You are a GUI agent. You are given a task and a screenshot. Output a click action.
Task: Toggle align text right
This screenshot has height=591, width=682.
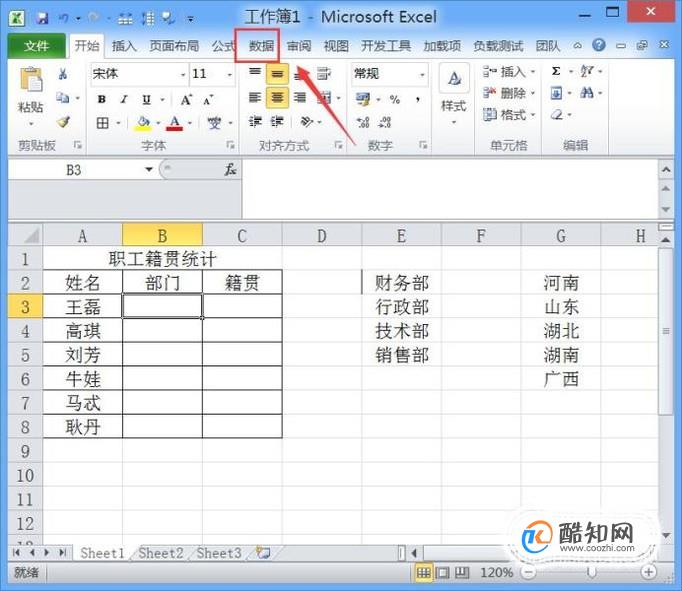pos(300,97)
